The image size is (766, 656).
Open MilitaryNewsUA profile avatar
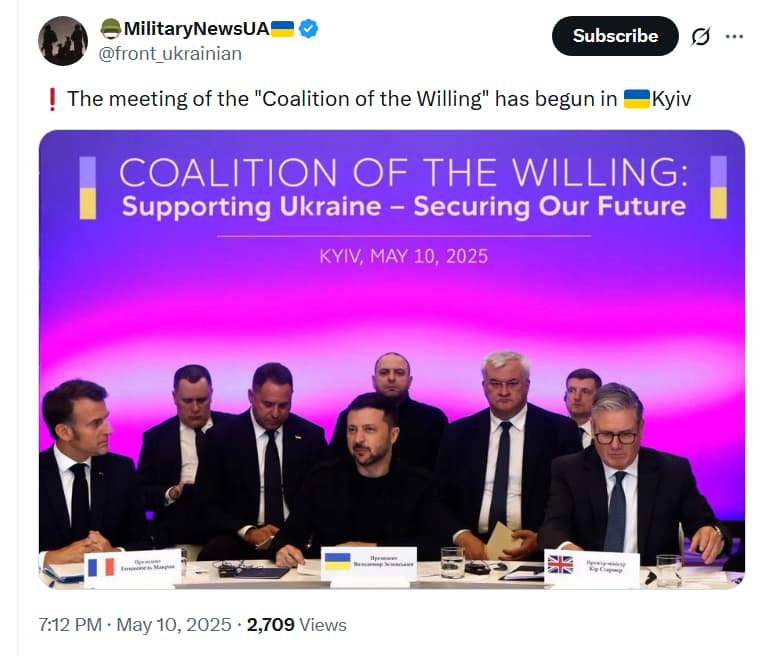coord(63,41)
